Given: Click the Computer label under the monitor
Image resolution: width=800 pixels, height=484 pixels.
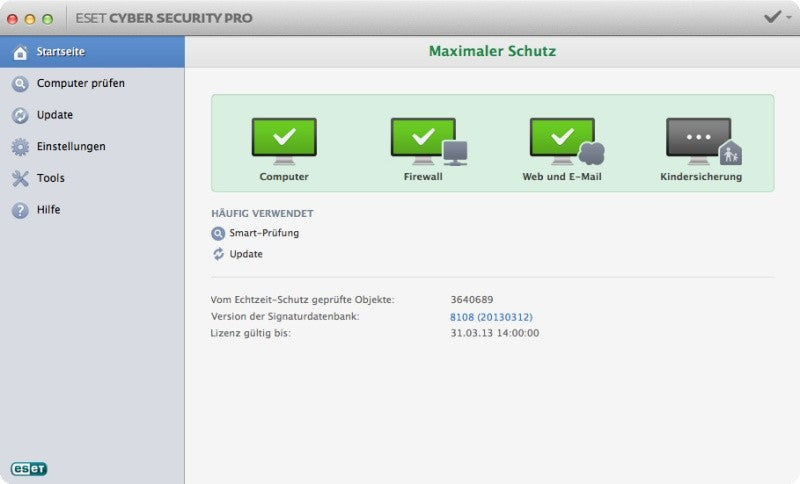Looking at the screenshot, I should coord(284,176).
